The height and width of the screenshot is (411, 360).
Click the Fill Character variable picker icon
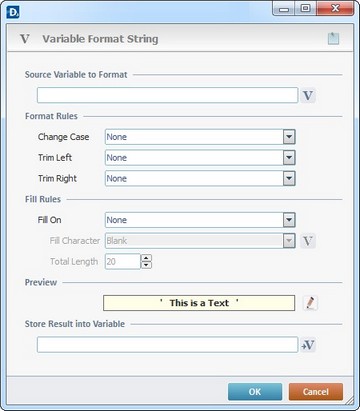tap(308, 241)
